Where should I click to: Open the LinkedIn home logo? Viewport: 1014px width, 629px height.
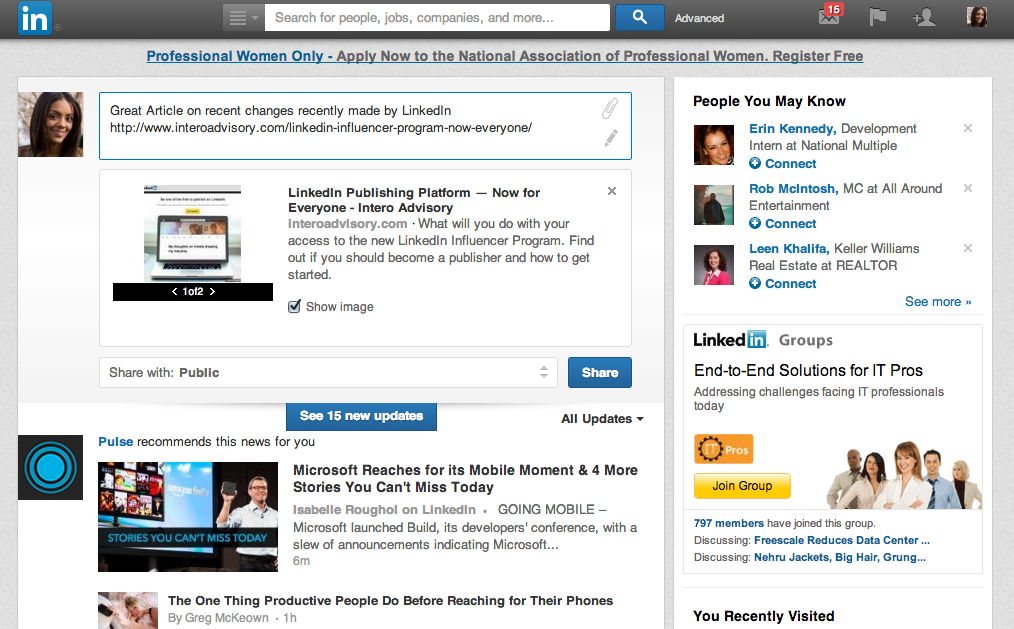(x=35, y=18)
